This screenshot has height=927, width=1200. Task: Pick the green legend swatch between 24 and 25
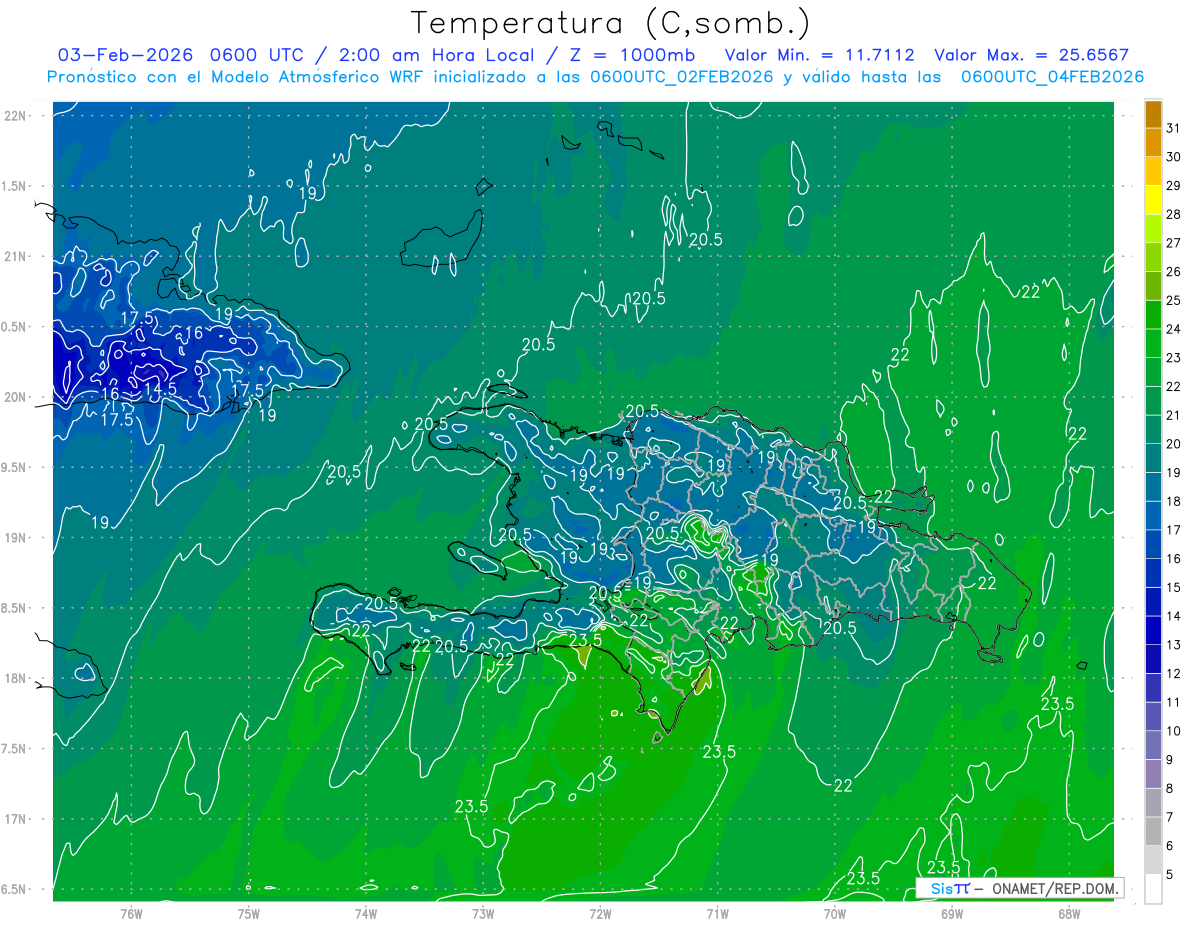[x=1153, y=314]
